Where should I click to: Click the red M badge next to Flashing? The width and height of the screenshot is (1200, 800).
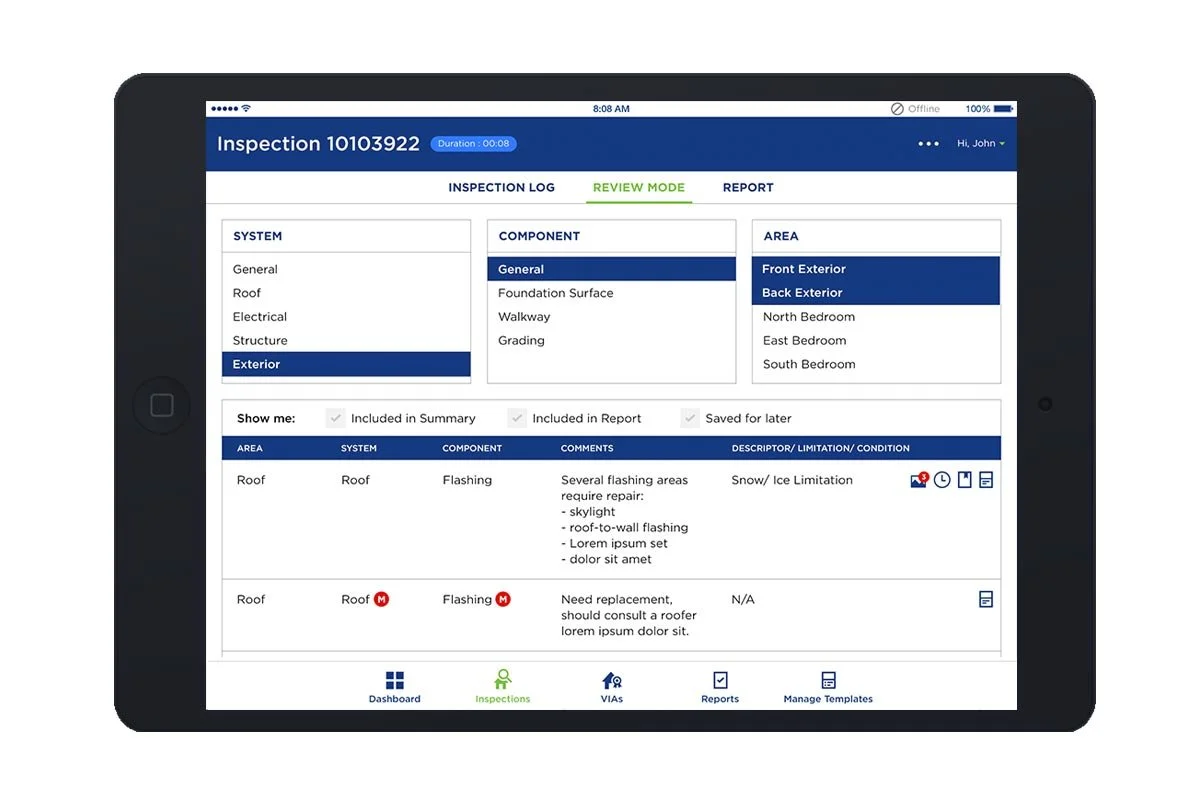[x=503, y=599]
